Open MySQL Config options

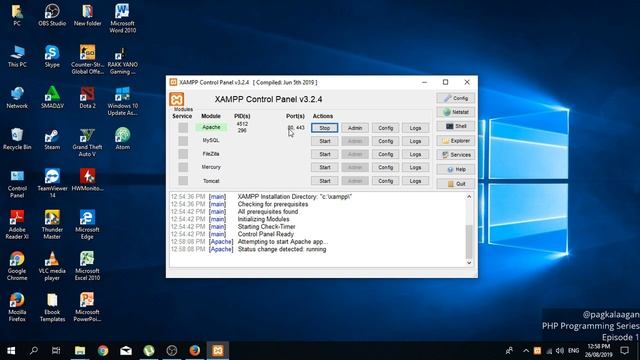click(385, 141)
